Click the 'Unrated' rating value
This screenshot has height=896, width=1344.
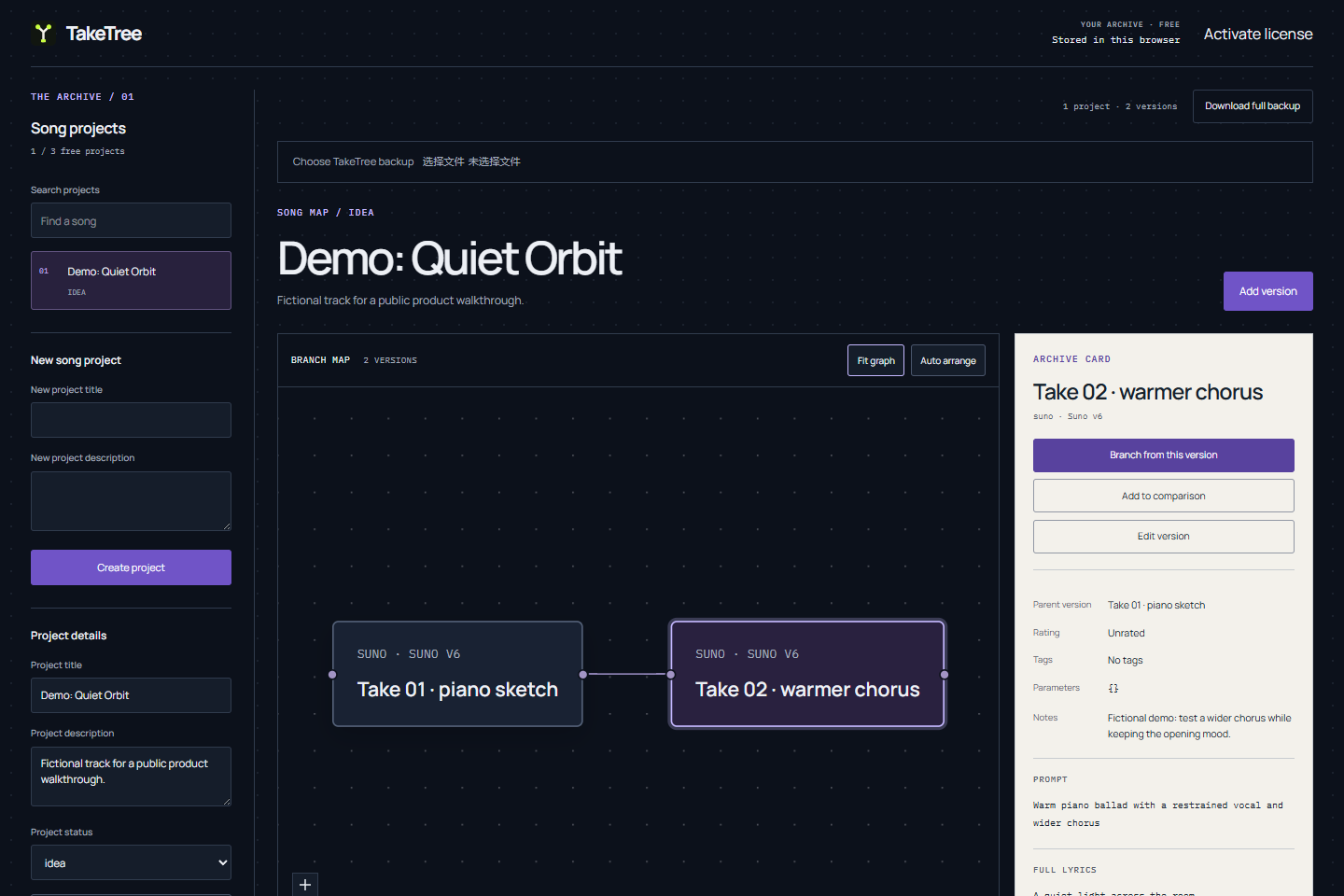1126,633
